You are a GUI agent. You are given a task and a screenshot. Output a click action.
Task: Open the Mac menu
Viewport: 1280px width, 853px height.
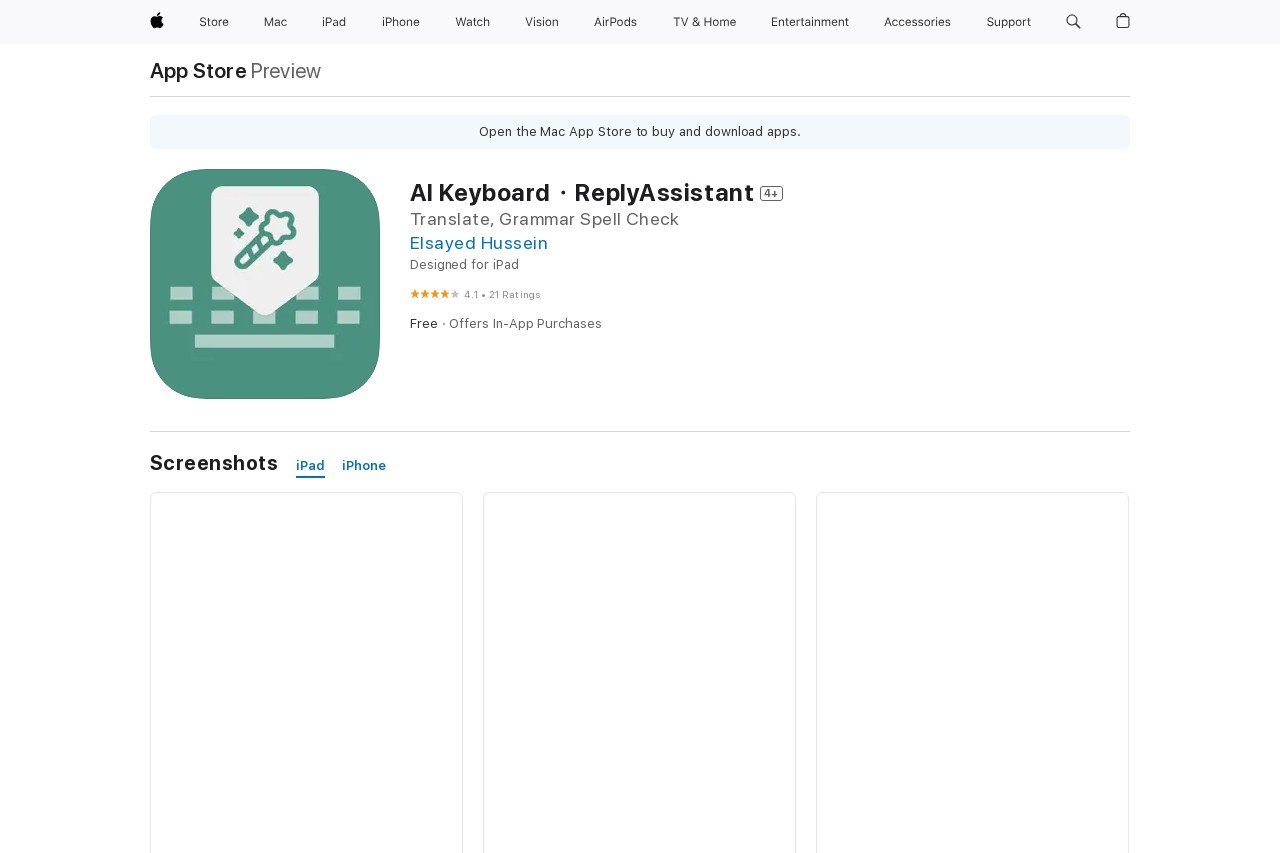[275, 22]
